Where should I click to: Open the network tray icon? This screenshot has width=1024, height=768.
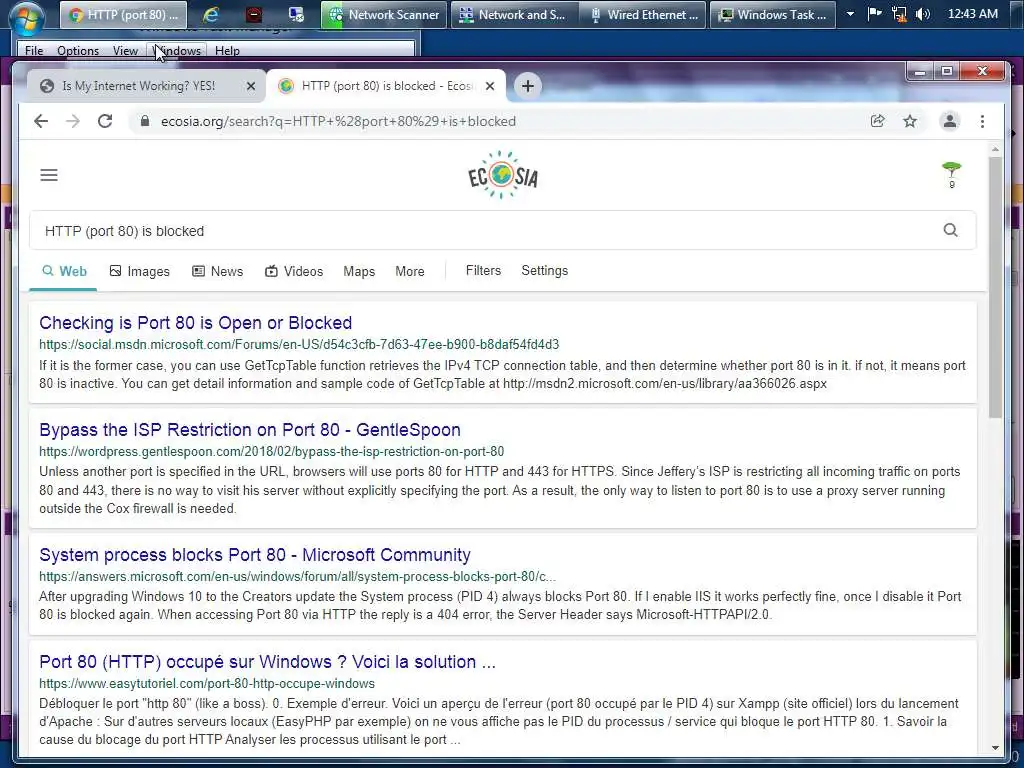899,14
